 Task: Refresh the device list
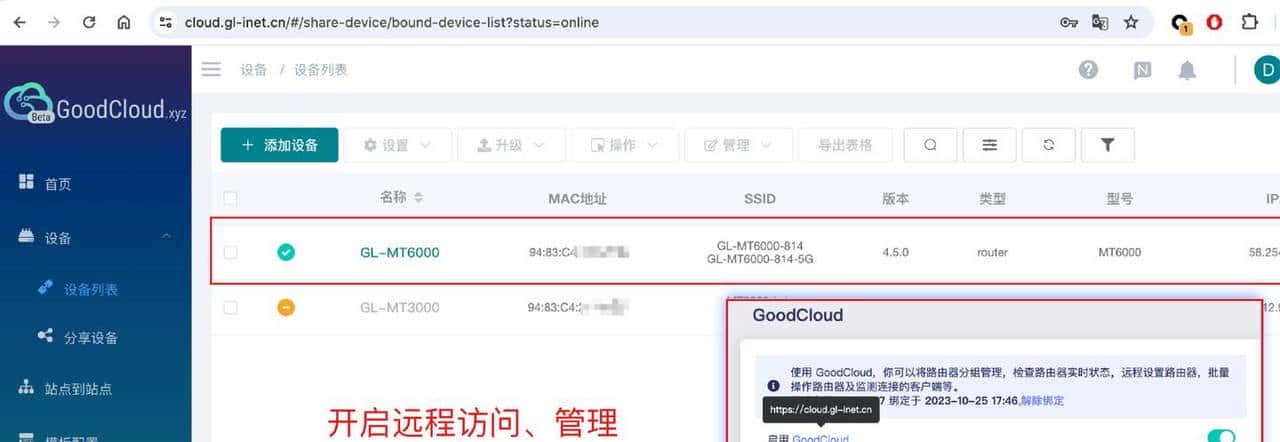point(1048,145)
